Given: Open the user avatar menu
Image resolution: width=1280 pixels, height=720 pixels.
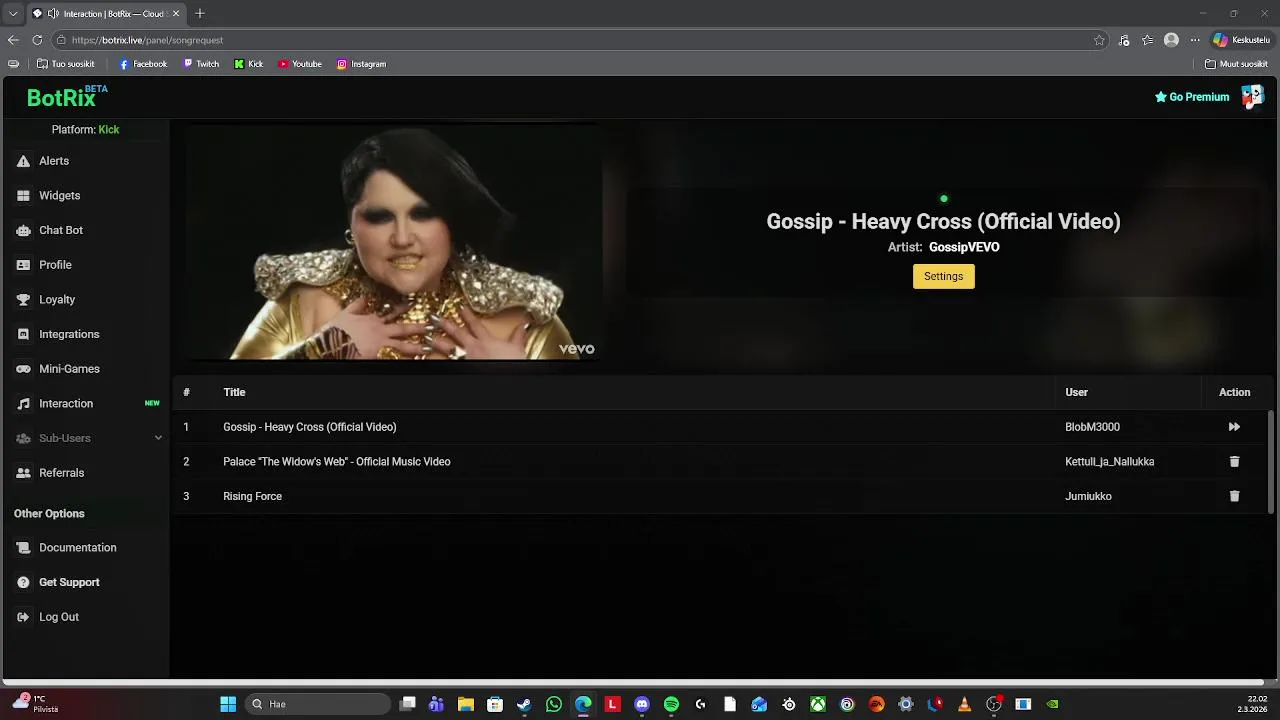Looking at the screenshot, I should tap(1252, 97).
